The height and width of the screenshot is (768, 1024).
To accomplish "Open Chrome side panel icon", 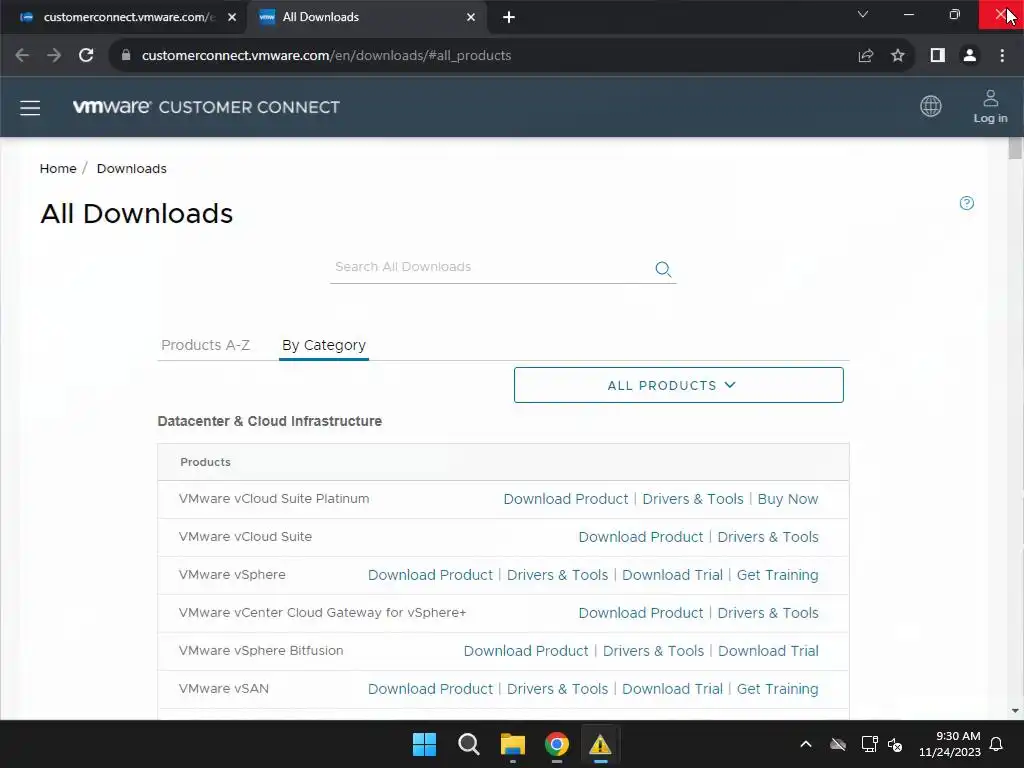I will (938, 56).
